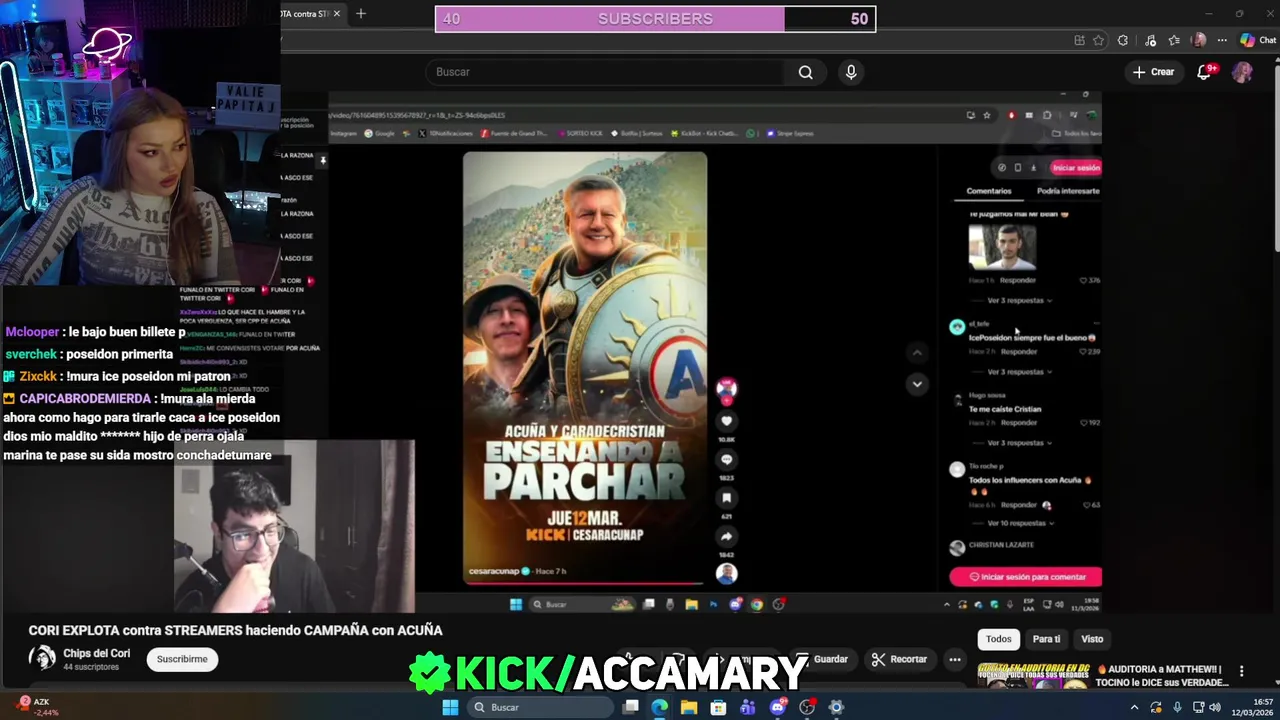The height and width of the screenshot is (720, 1280).
Task: Select the Para ti filter chip
Action: 1046,639
